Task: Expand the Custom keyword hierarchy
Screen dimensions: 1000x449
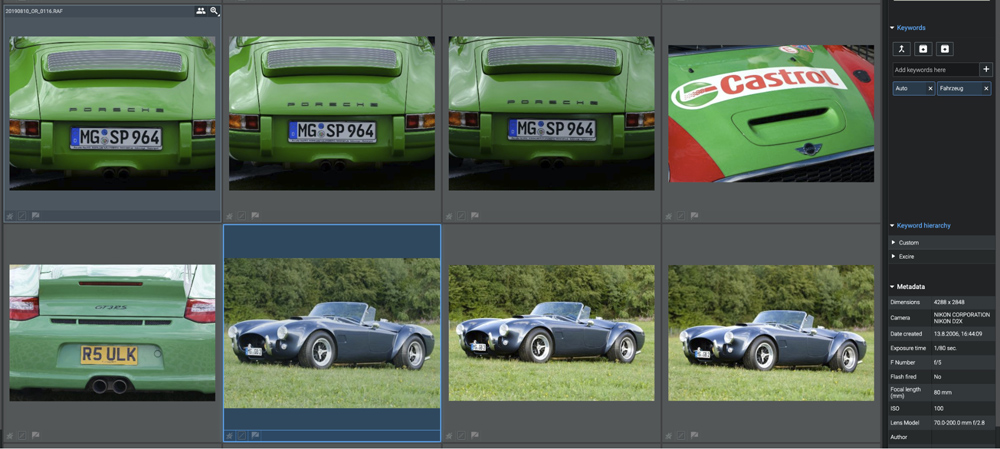Action: (x=894, y=243)
